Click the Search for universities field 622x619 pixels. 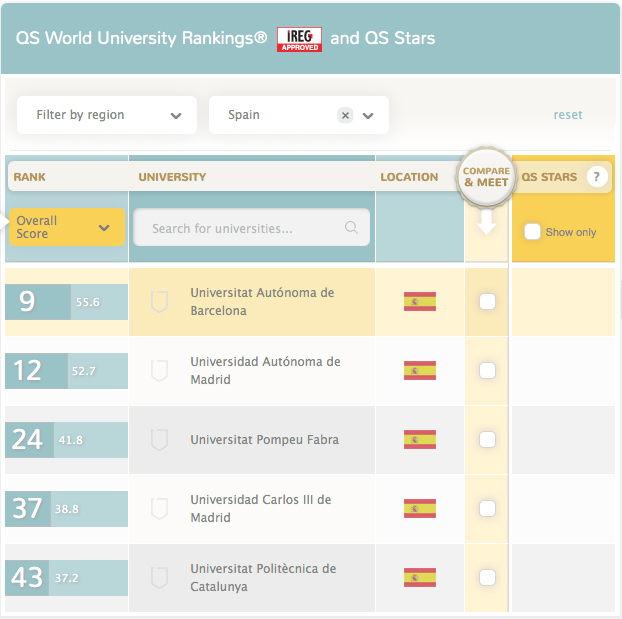(x=251, y=227)
